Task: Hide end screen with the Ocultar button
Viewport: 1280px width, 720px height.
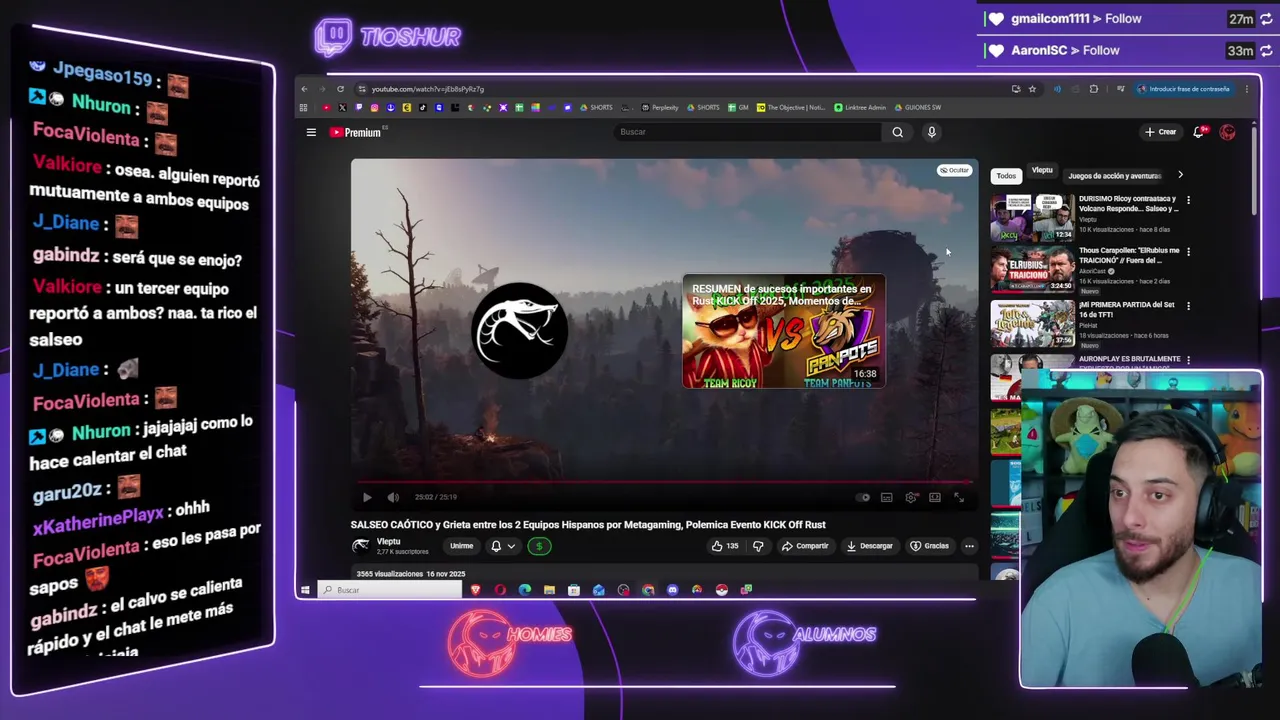Action: tap(954, 170)
